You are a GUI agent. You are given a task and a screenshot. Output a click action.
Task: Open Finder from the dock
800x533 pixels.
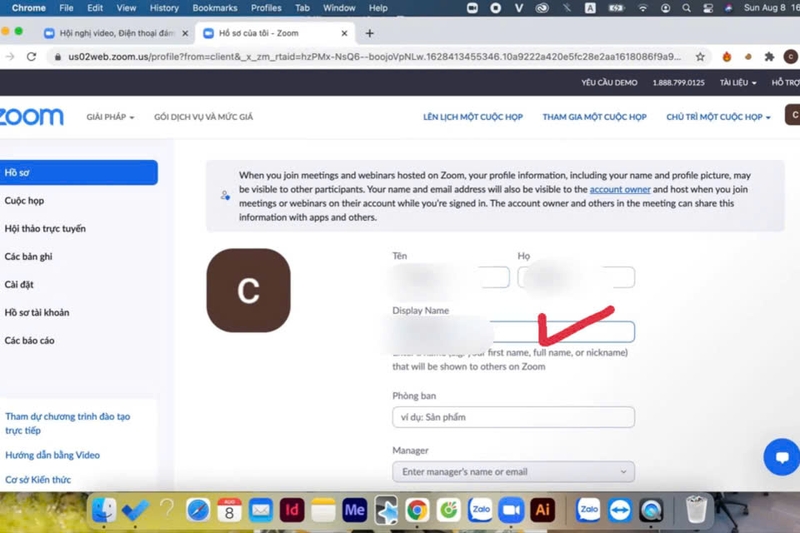[x=104, y=510]
